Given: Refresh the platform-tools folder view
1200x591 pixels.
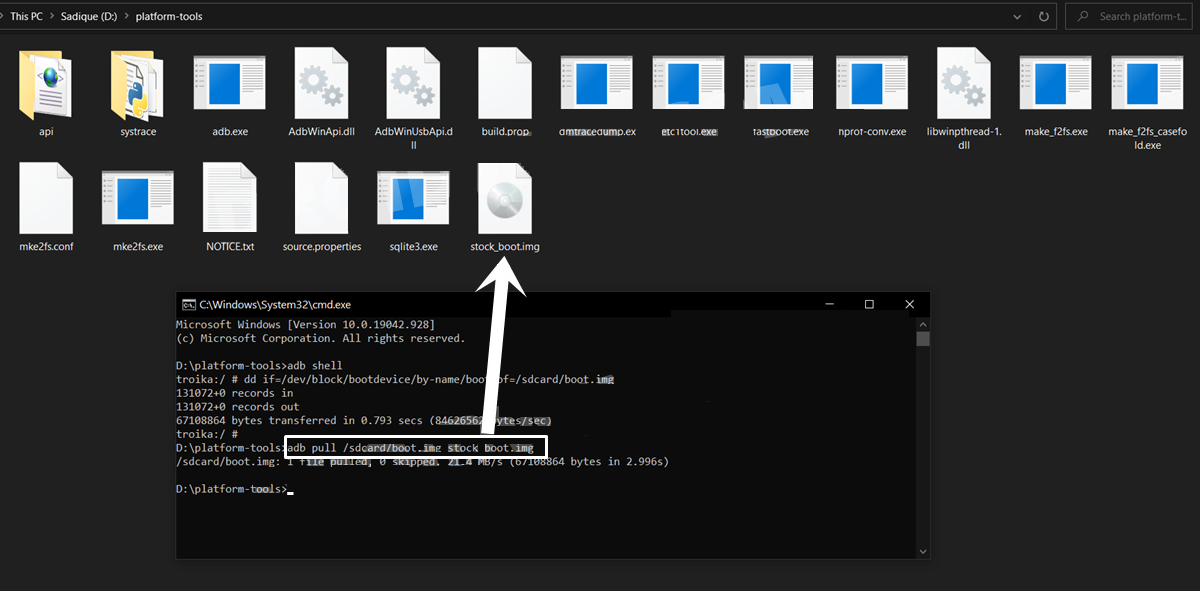Looking at the screenshot, I should pos(1047,17).
